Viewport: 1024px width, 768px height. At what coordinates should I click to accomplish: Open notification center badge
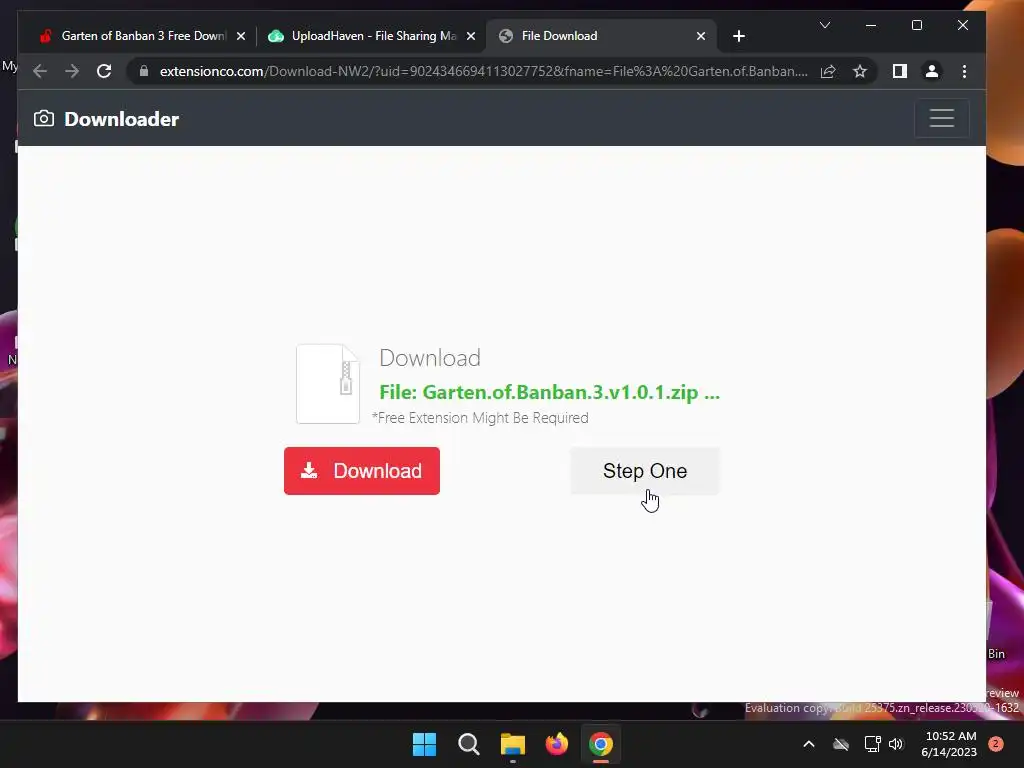(996, 744)
